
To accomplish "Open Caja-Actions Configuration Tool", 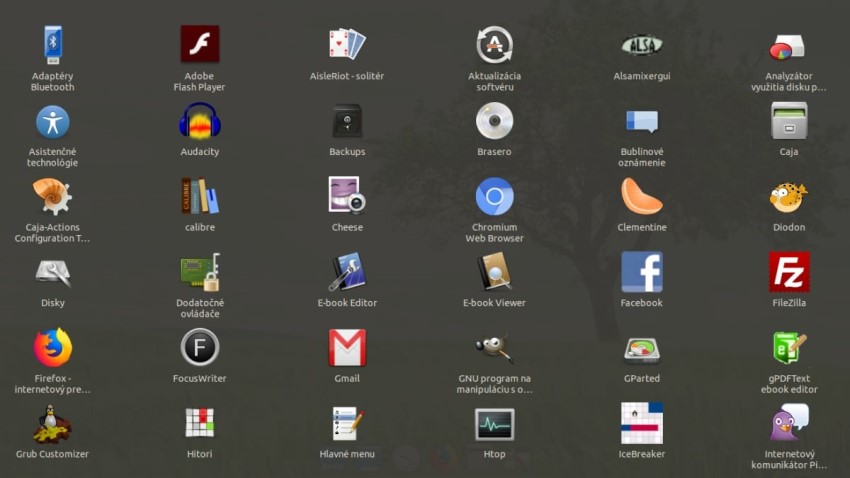I will click(53, 196).
